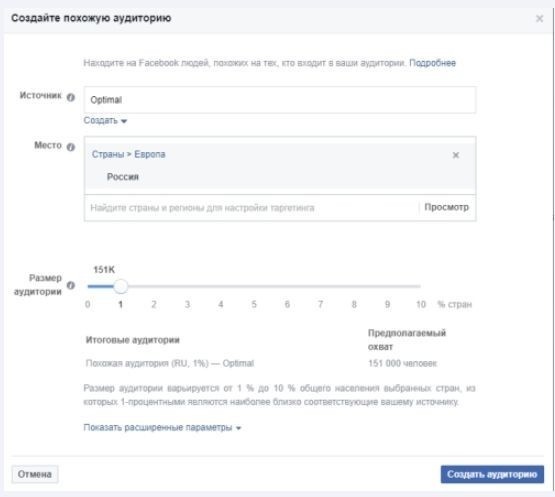Image resolution: width=555 pixels, height=497 pixels.
Task: Expand Показать расширенные параметры
Action: tap(162, 428)
